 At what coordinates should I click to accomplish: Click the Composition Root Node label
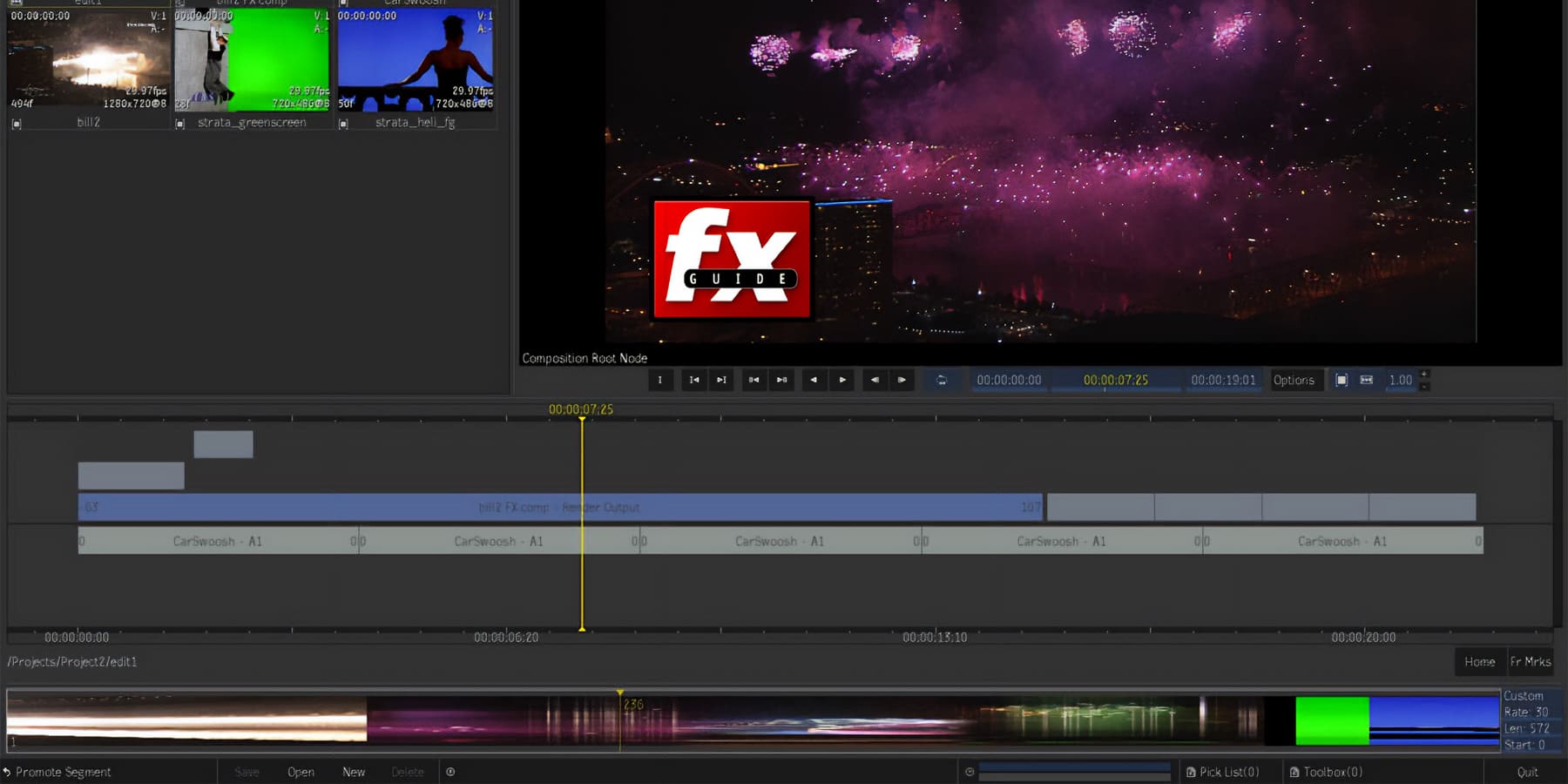585,358
